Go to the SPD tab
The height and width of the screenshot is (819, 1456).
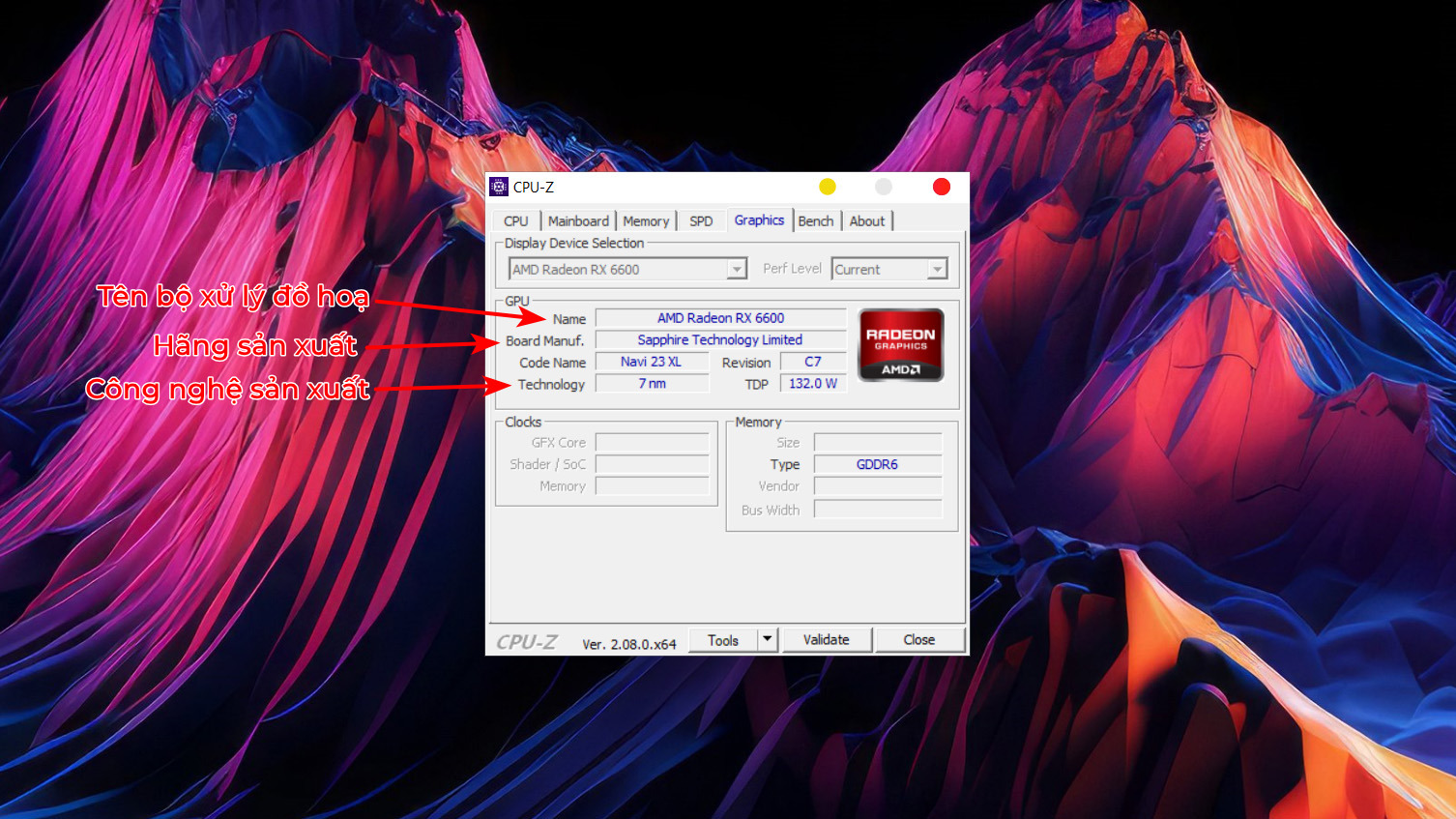[701, 221]
